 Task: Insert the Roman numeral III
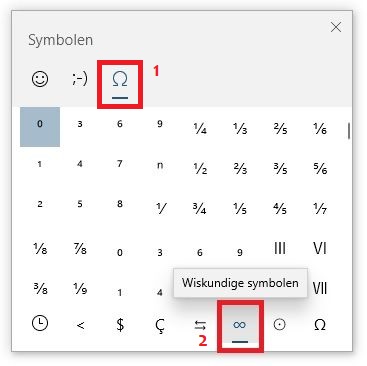click(280, 248)
